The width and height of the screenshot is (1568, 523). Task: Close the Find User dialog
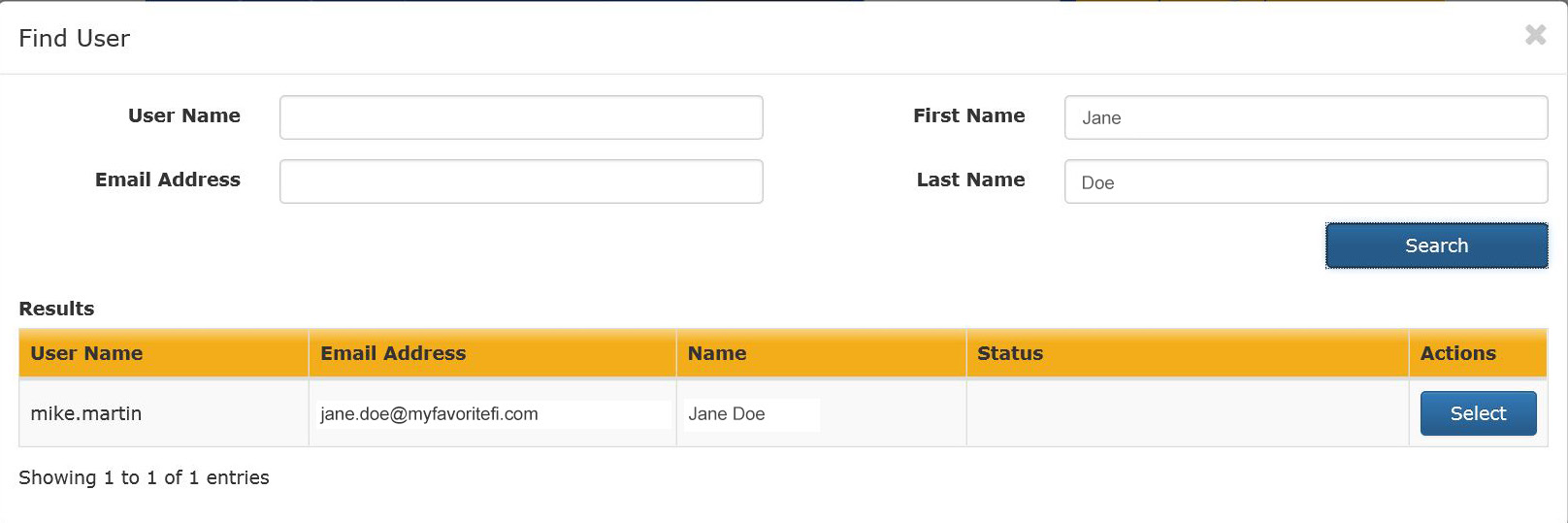1535,35
